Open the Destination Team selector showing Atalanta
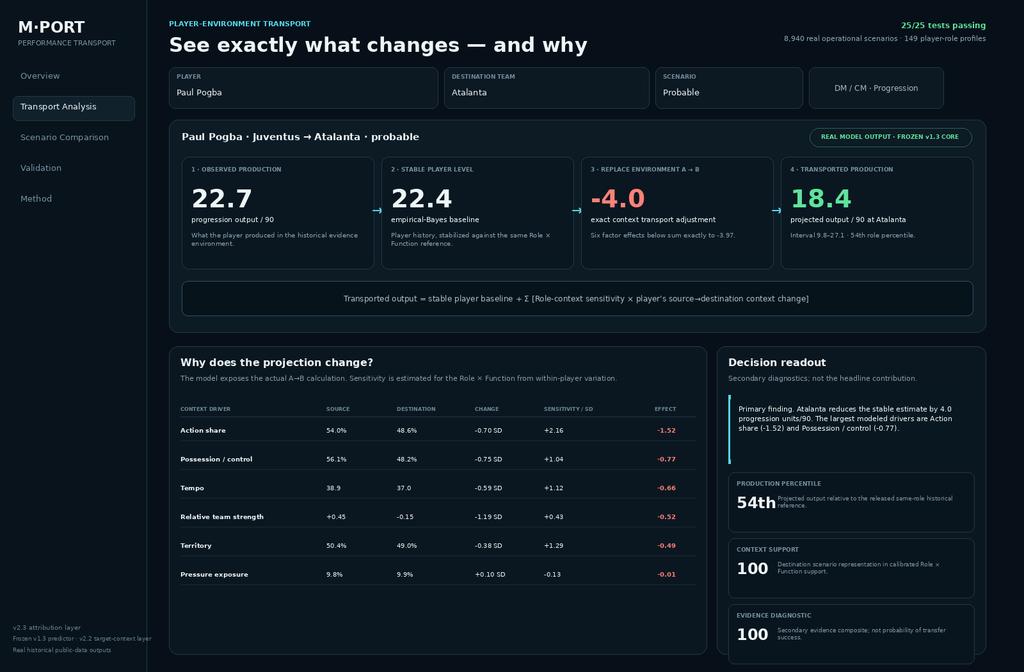Screen dimensions: 1024x672 click(x=547, y=88)
